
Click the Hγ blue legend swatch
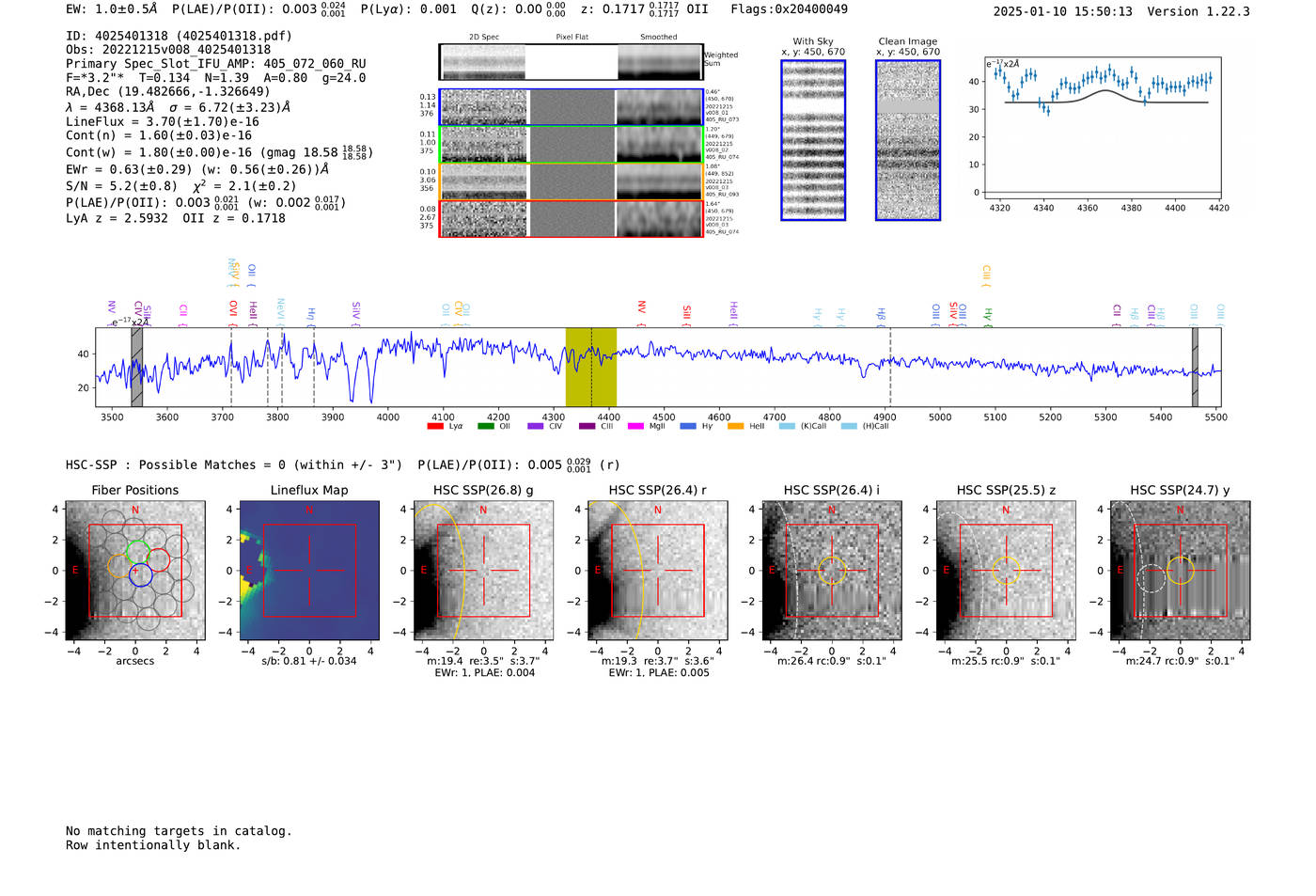(x=688, y=426)
